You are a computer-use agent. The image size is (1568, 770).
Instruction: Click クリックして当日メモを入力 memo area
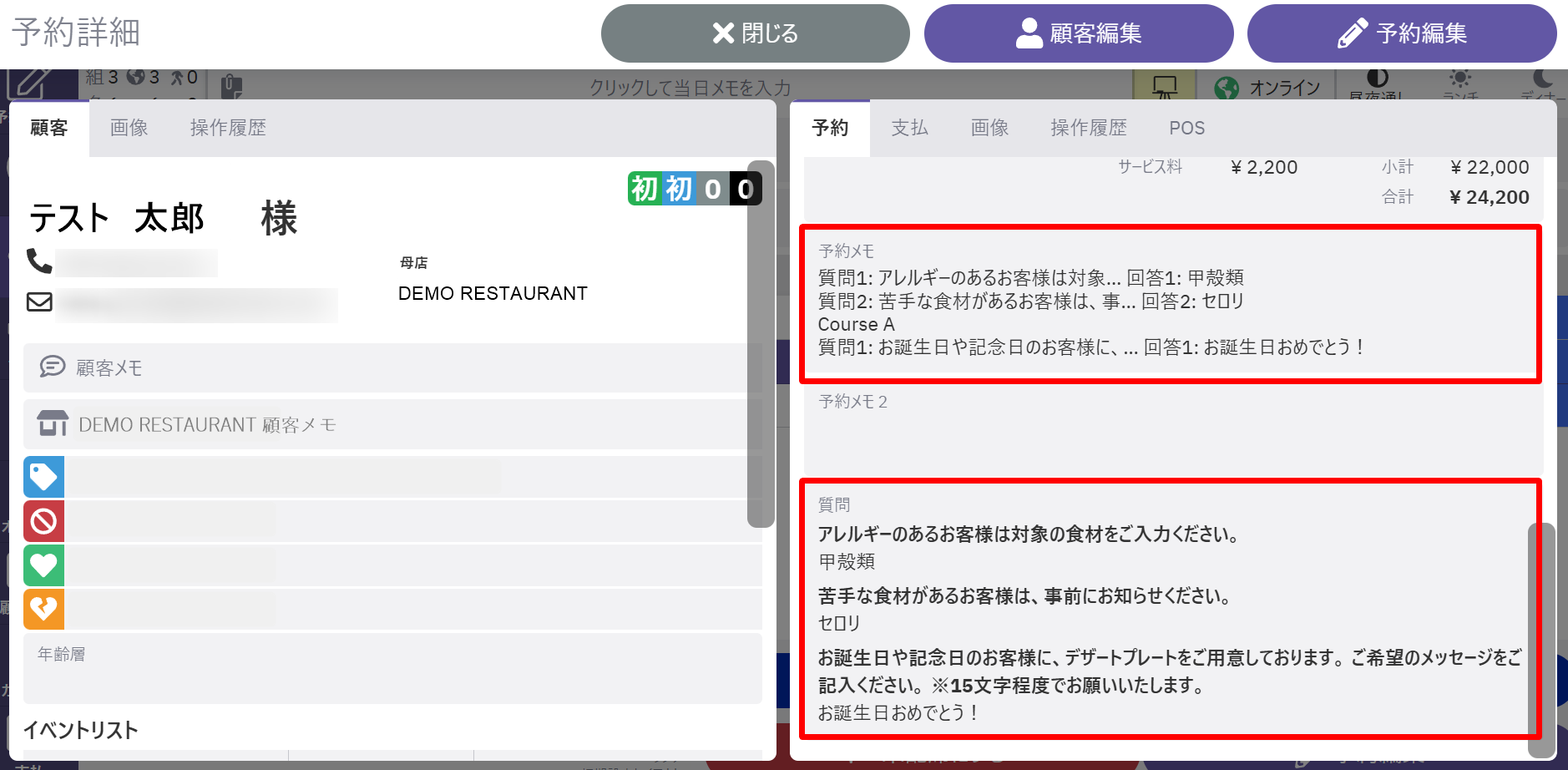click(x=690, y=87)
